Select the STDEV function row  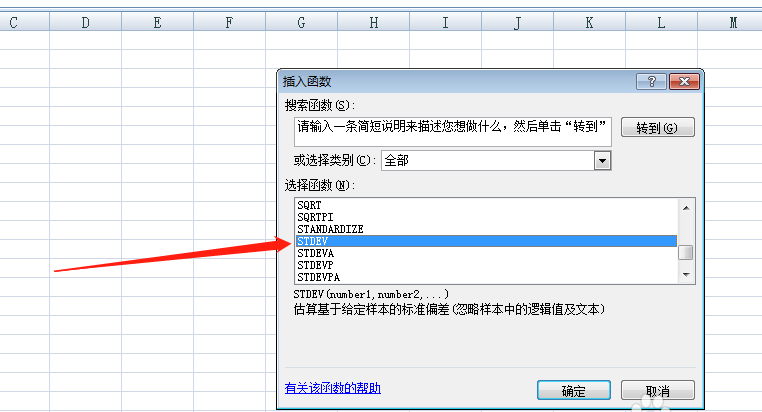[486, 241]
